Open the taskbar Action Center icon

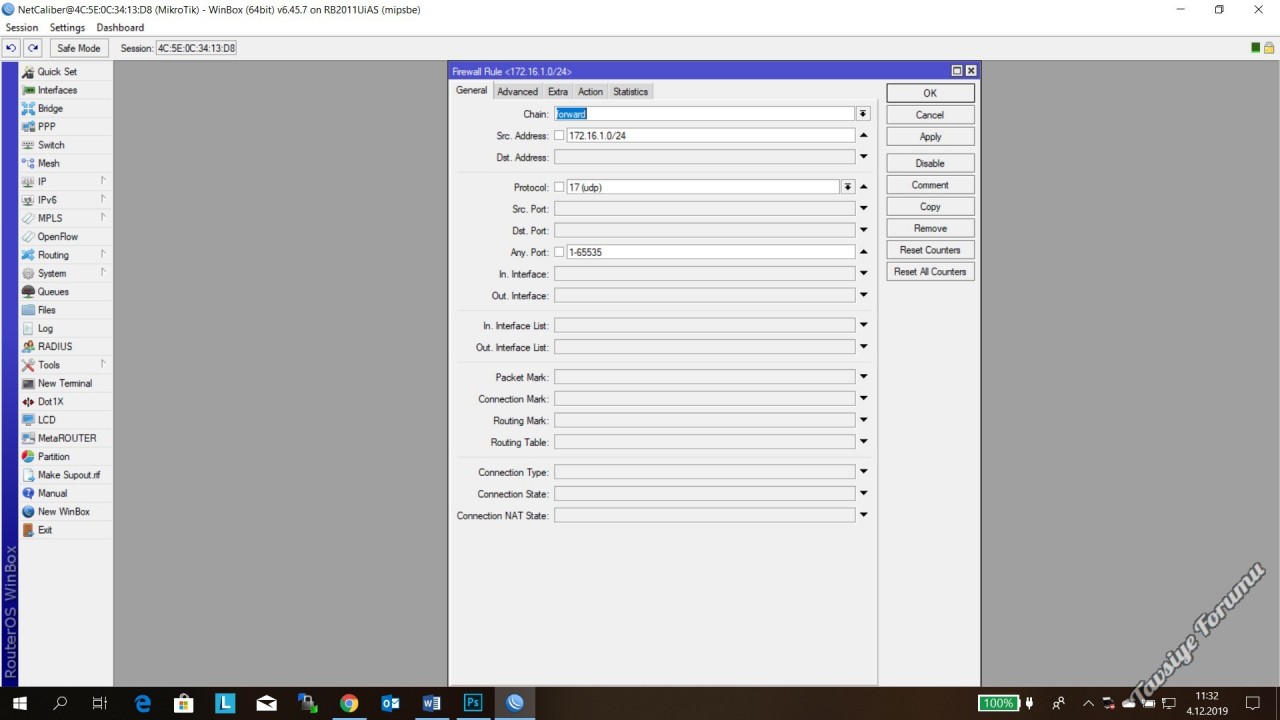(x=1252, y=703)
